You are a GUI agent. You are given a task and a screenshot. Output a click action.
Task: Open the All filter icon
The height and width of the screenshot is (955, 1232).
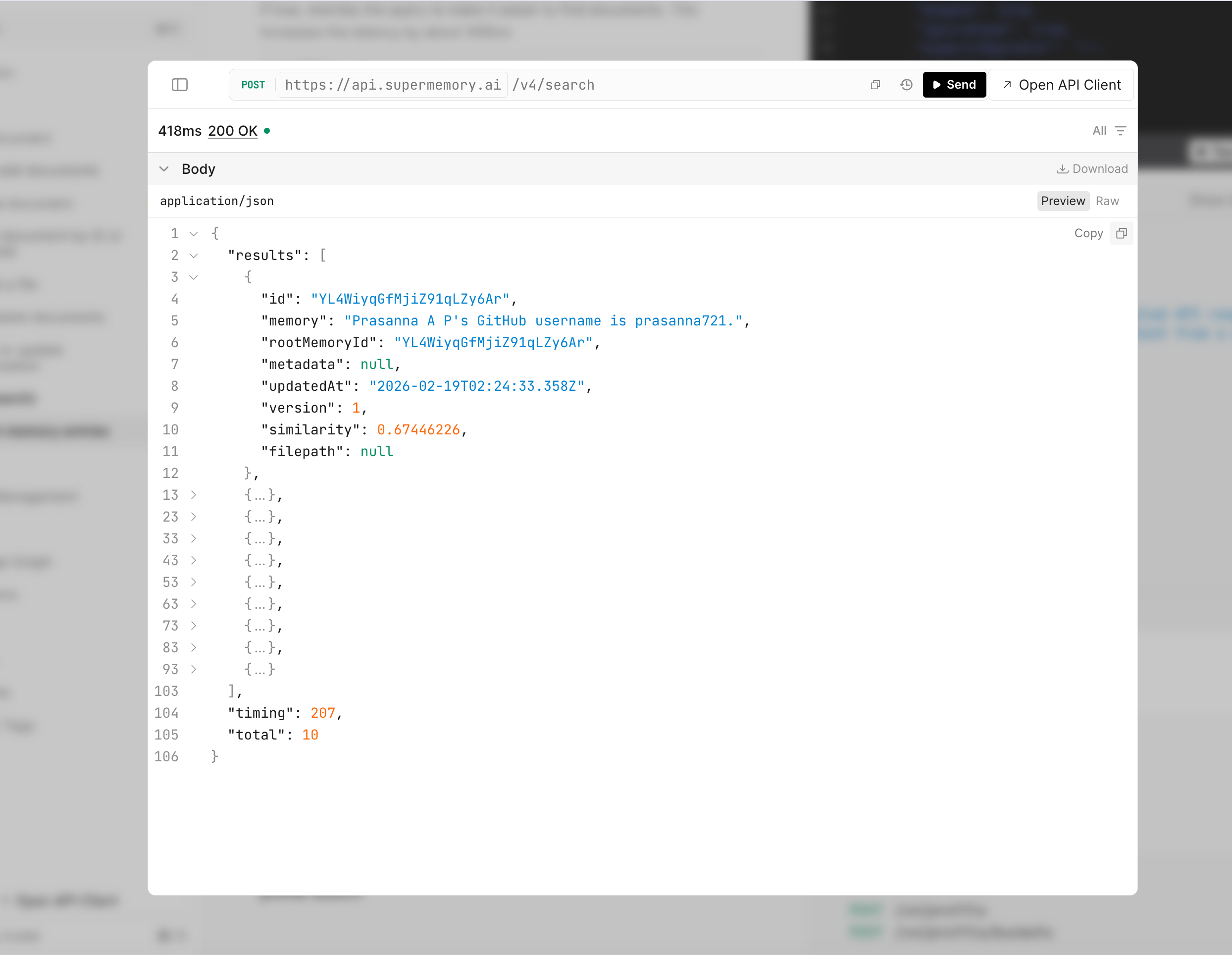1120,131
